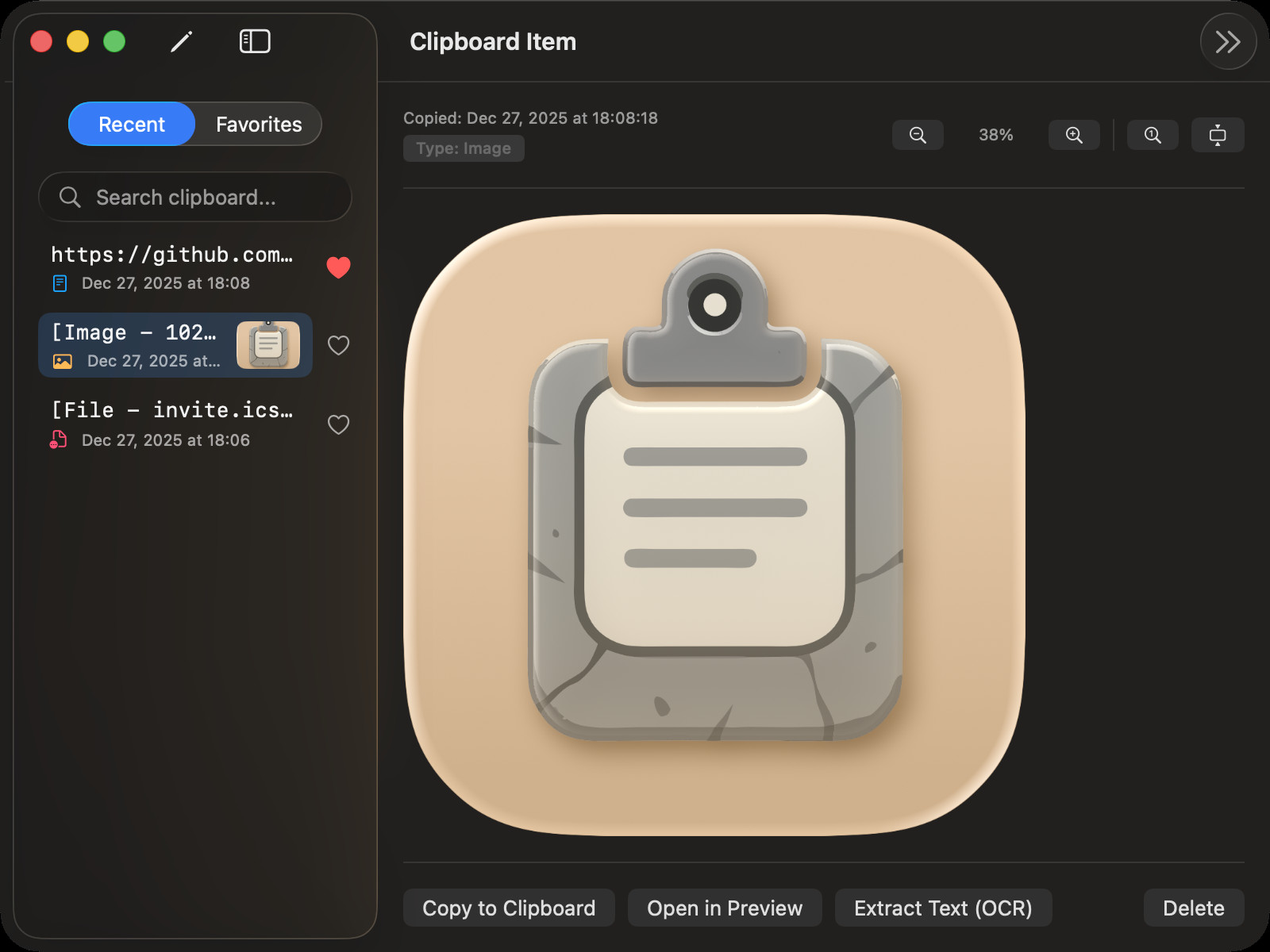Switch to the Favorites tab
The width and height of the screenshot is (1270, 952).
click(x=259, y=124)
